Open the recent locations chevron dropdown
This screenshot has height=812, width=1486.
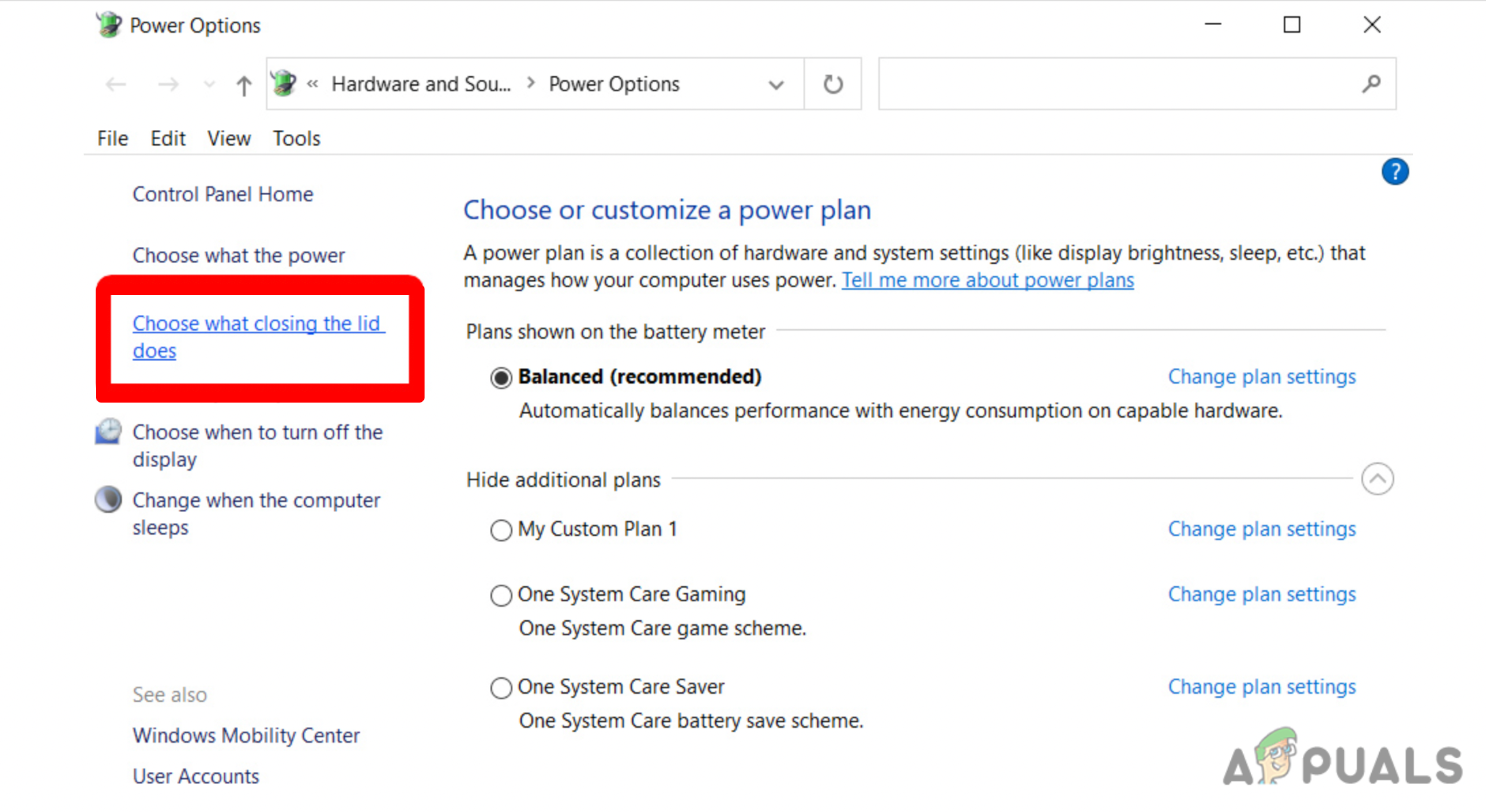point(209,84)
